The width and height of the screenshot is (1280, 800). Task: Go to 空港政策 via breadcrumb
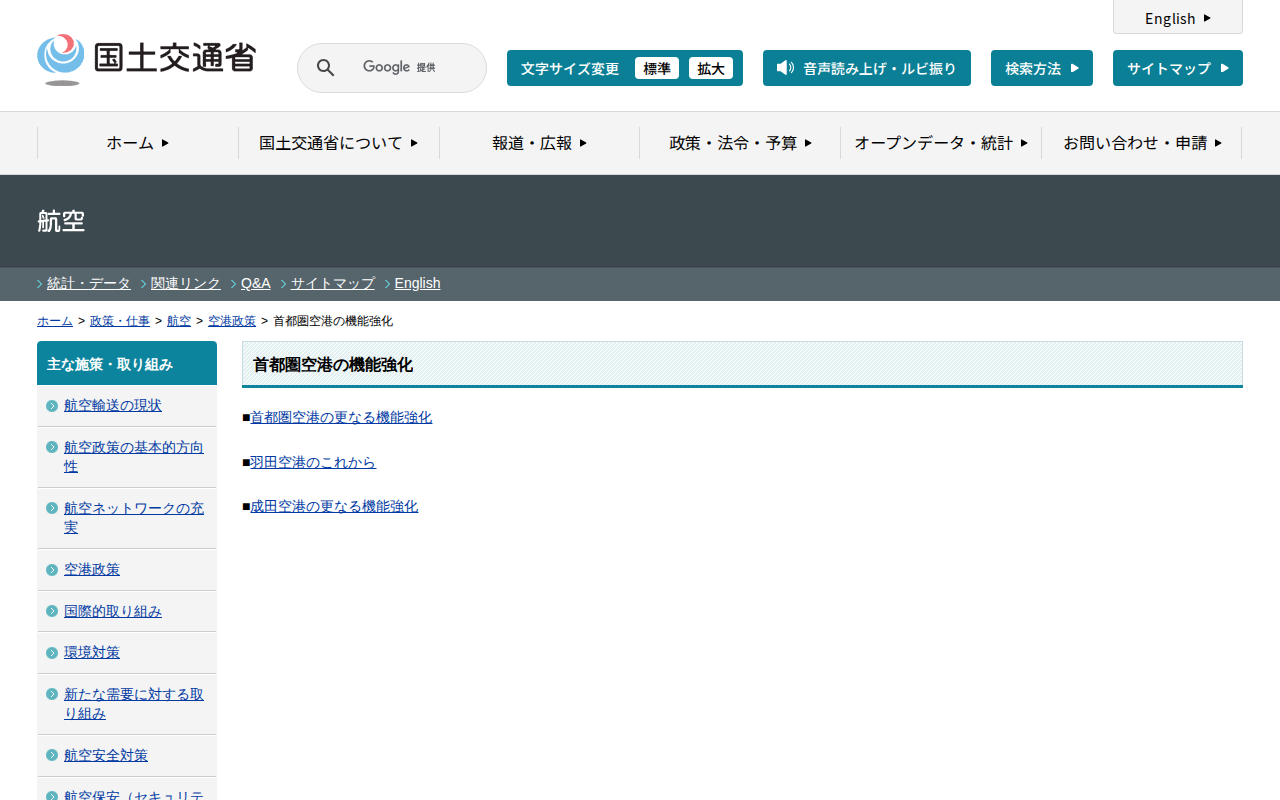pyautogui.click(x=232, y=321)
